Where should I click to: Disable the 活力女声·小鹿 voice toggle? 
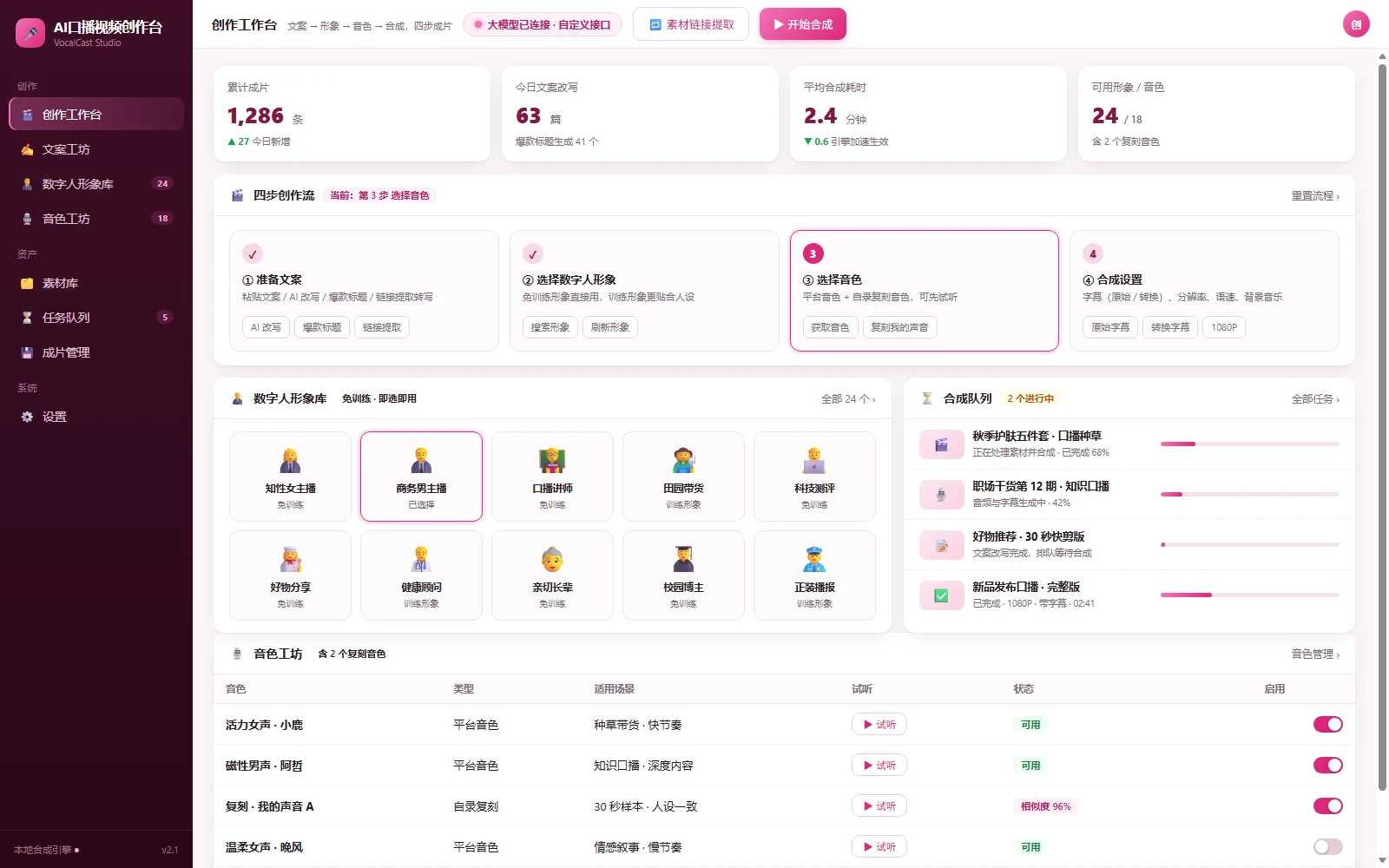click(x=1327, y=724)
